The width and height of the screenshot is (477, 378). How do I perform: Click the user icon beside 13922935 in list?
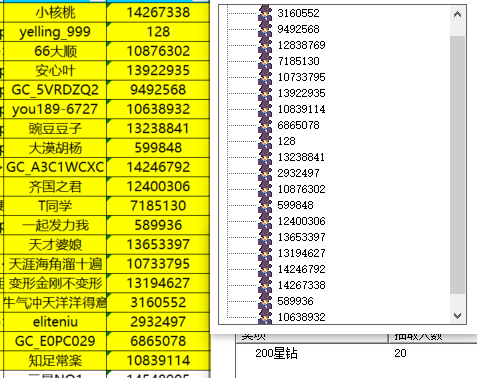(x=265, y=93)
